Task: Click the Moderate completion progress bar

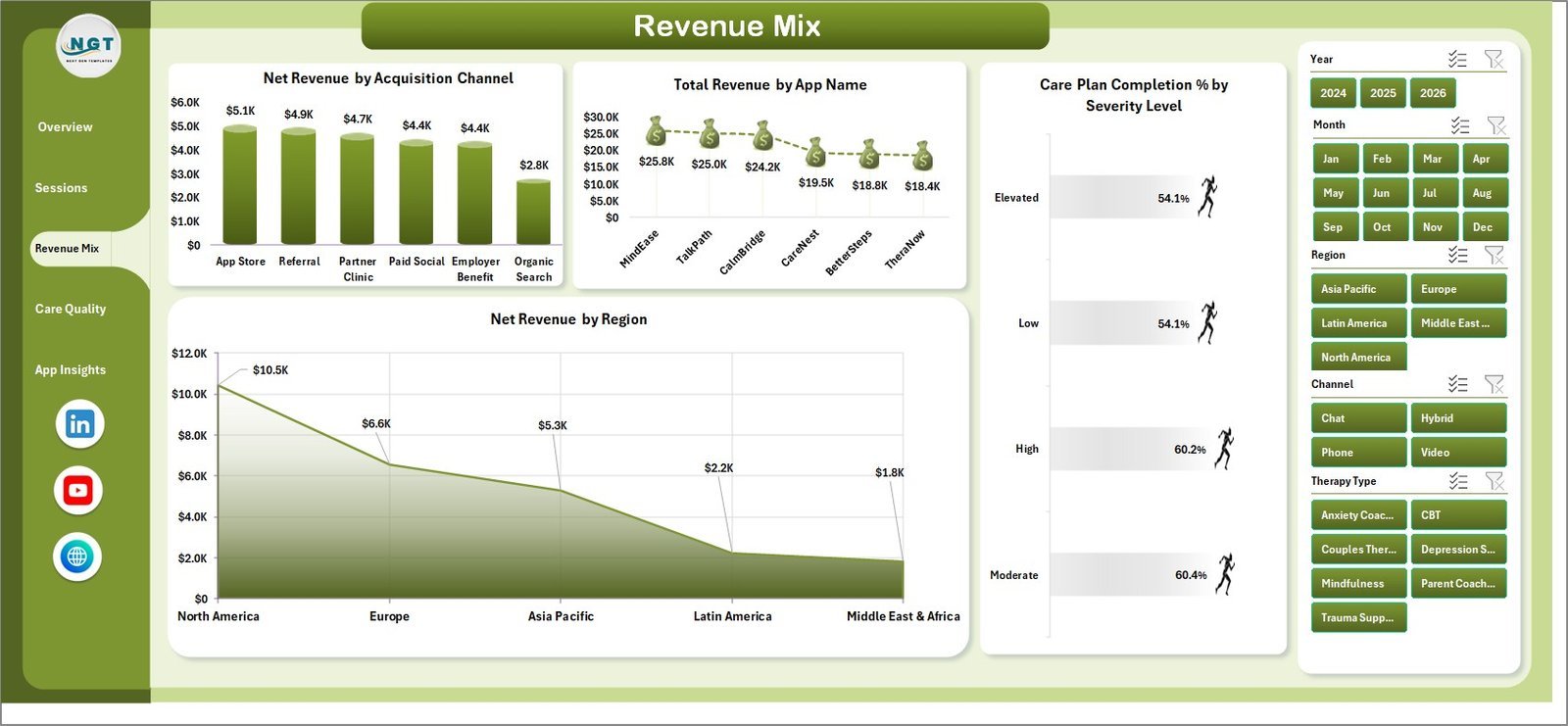Action: pyautogui.click(x=1131, y=574)
